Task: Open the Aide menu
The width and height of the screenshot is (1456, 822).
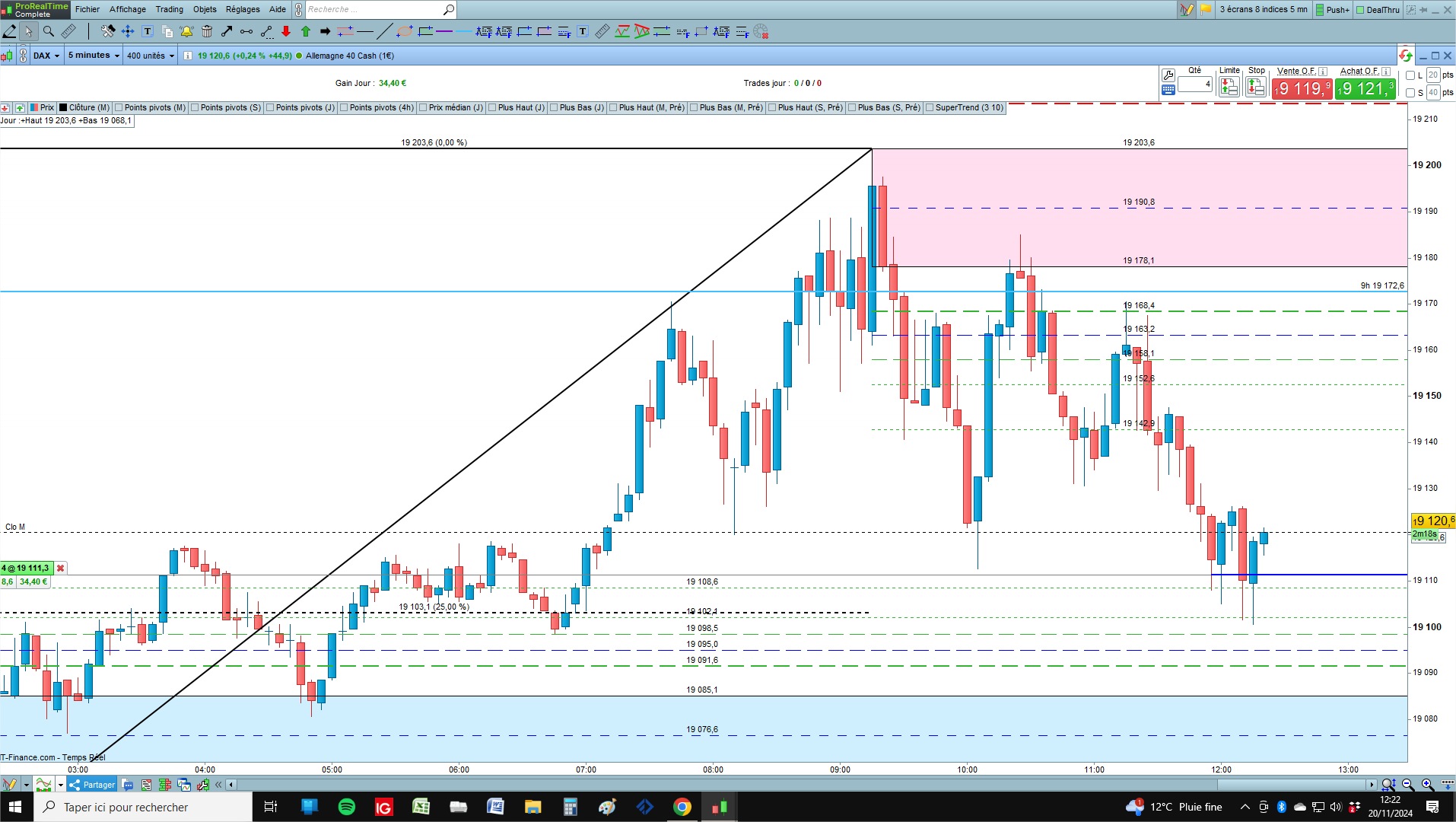Action: coord(278,10)
